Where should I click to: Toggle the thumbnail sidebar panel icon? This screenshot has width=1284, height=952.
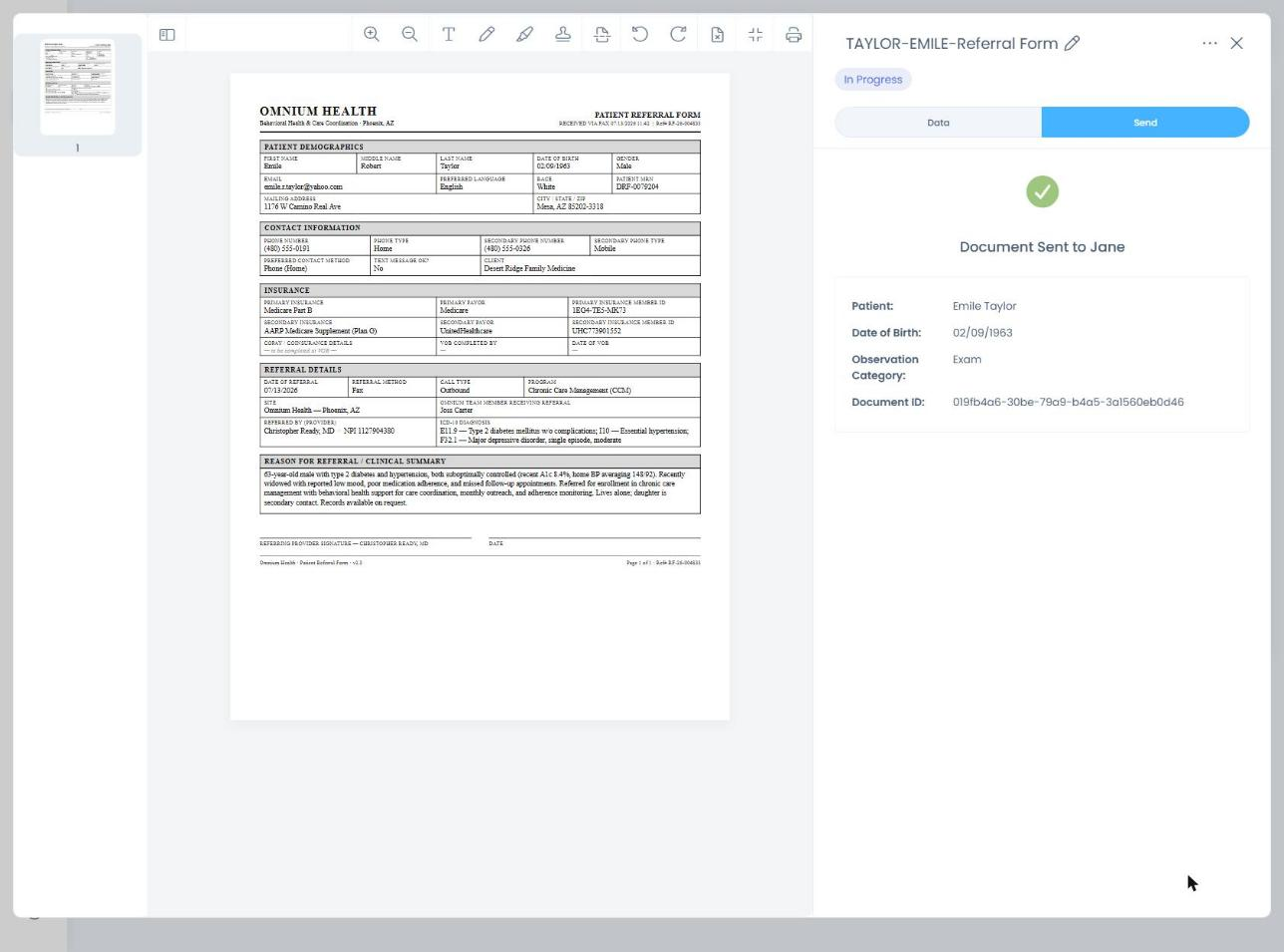coord(167,35)
